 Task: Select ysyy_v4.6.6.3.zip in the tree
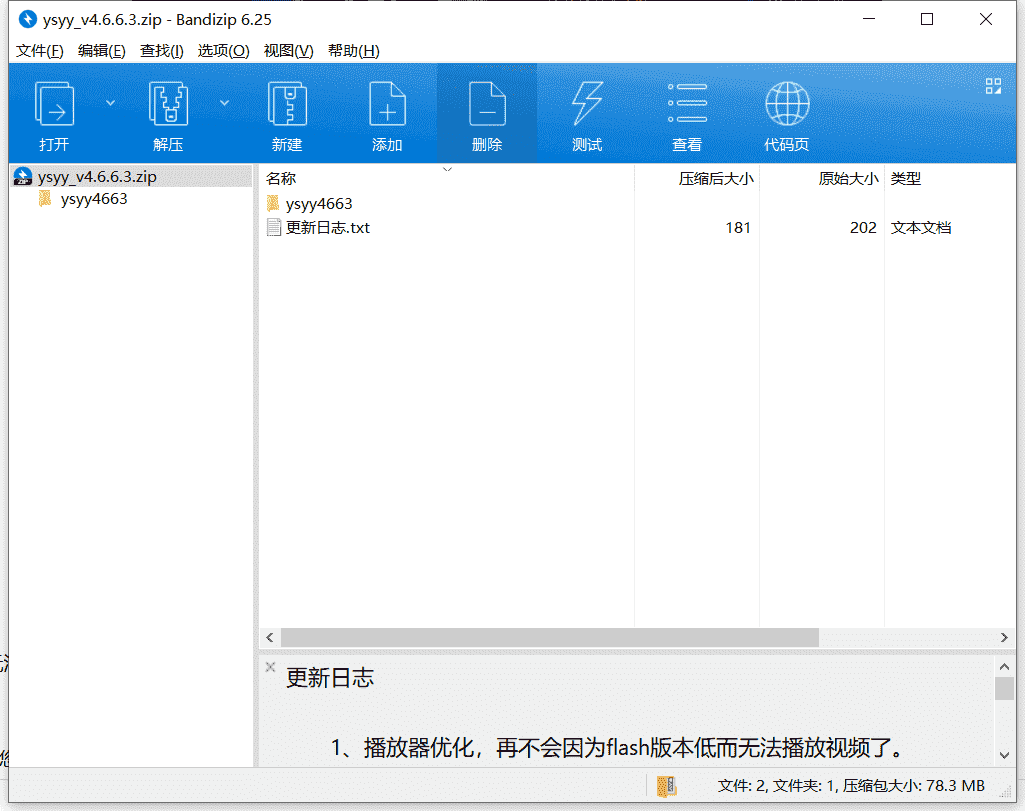point(97,176)
